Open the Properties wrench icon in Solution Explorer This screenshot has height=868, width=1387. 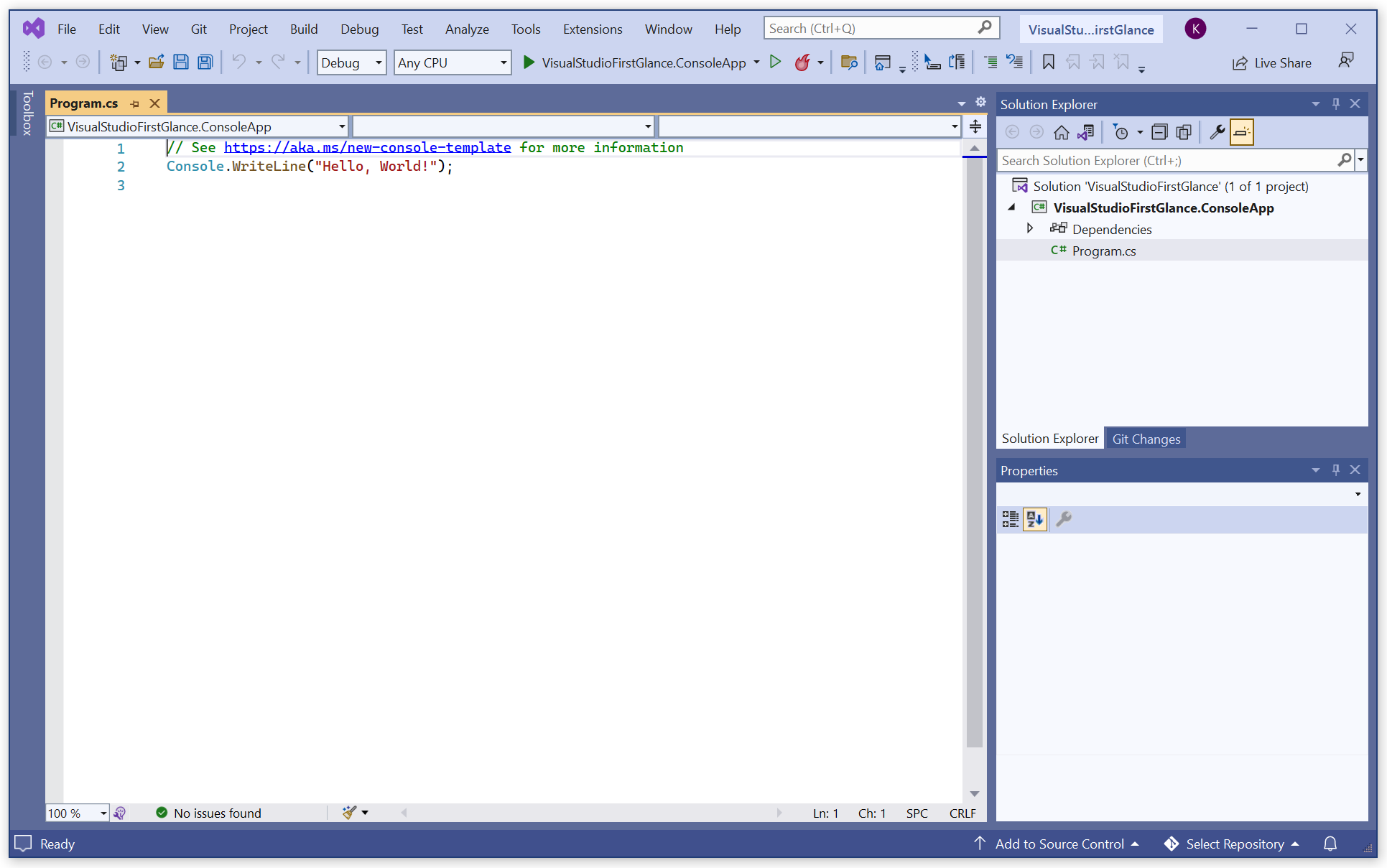pyautogui.click(x=1217, y=132)
